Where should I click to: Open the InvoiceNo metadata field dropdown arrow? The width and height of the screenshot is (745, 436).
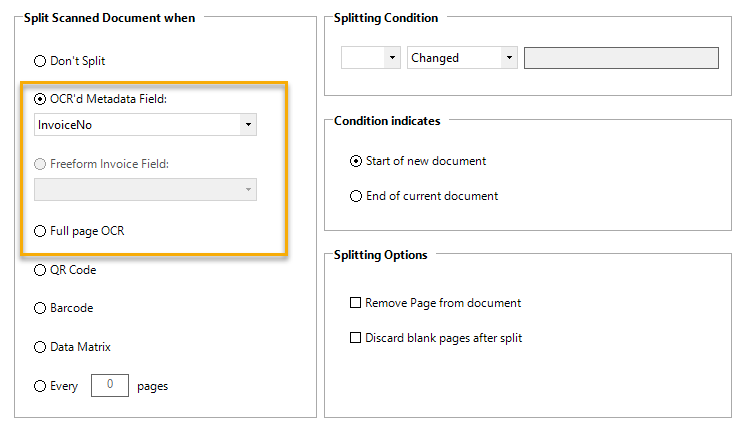[x=247, y=125]
